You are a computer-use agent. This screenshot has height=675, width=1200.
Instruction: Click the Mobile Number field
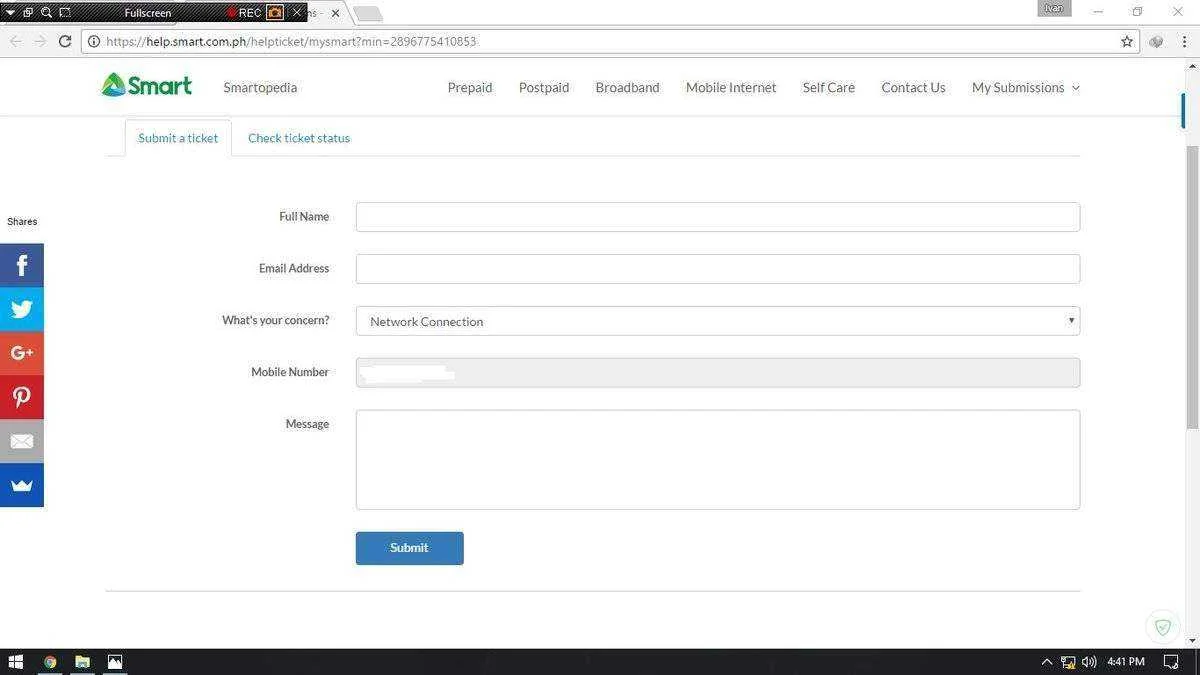[x=718, y=373]
